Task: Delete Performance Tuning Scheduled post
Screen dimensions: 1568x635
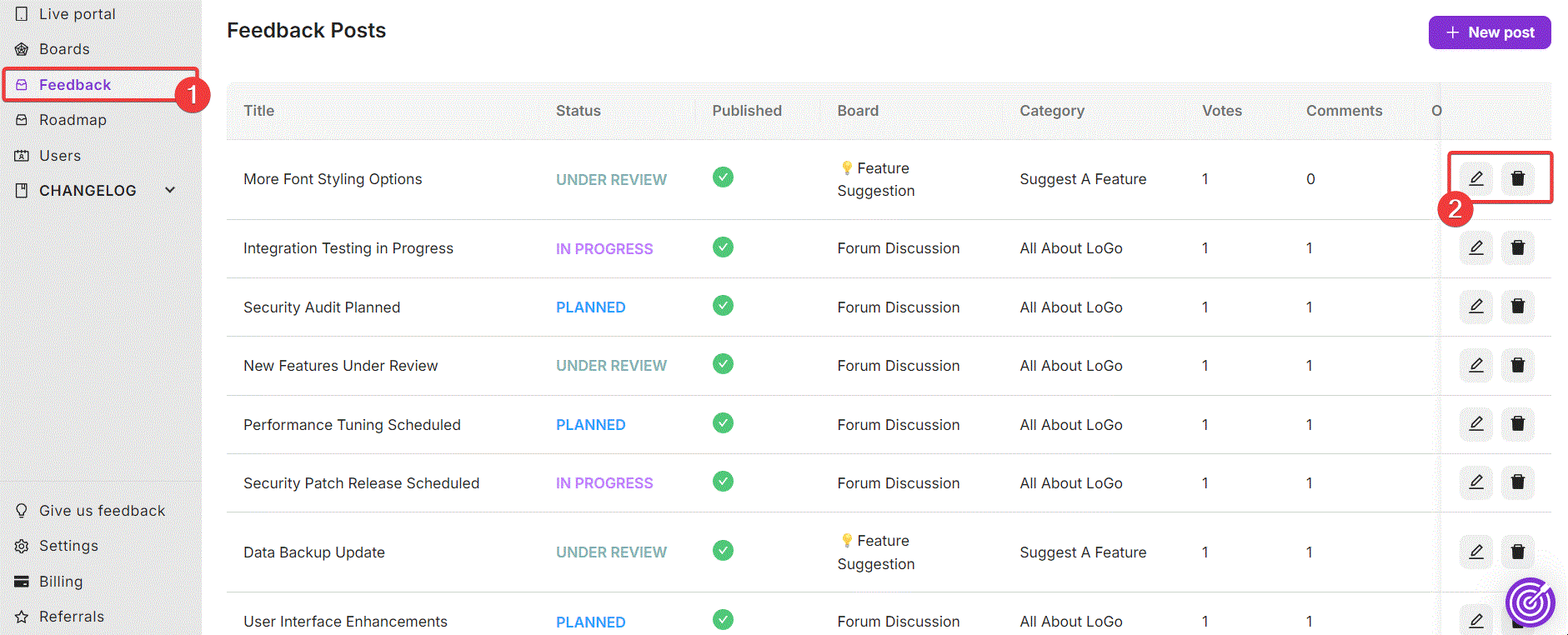Action: pyautogui.click(x=1517, y=423)
